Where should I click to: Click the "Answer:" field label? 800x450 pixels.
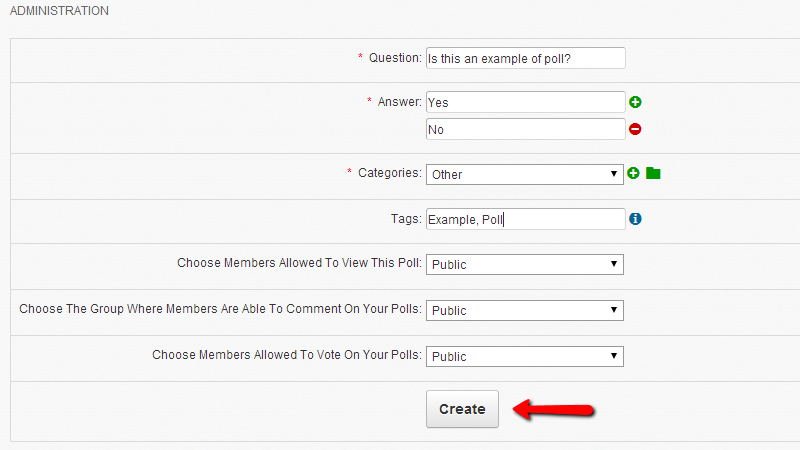point(400,102)
